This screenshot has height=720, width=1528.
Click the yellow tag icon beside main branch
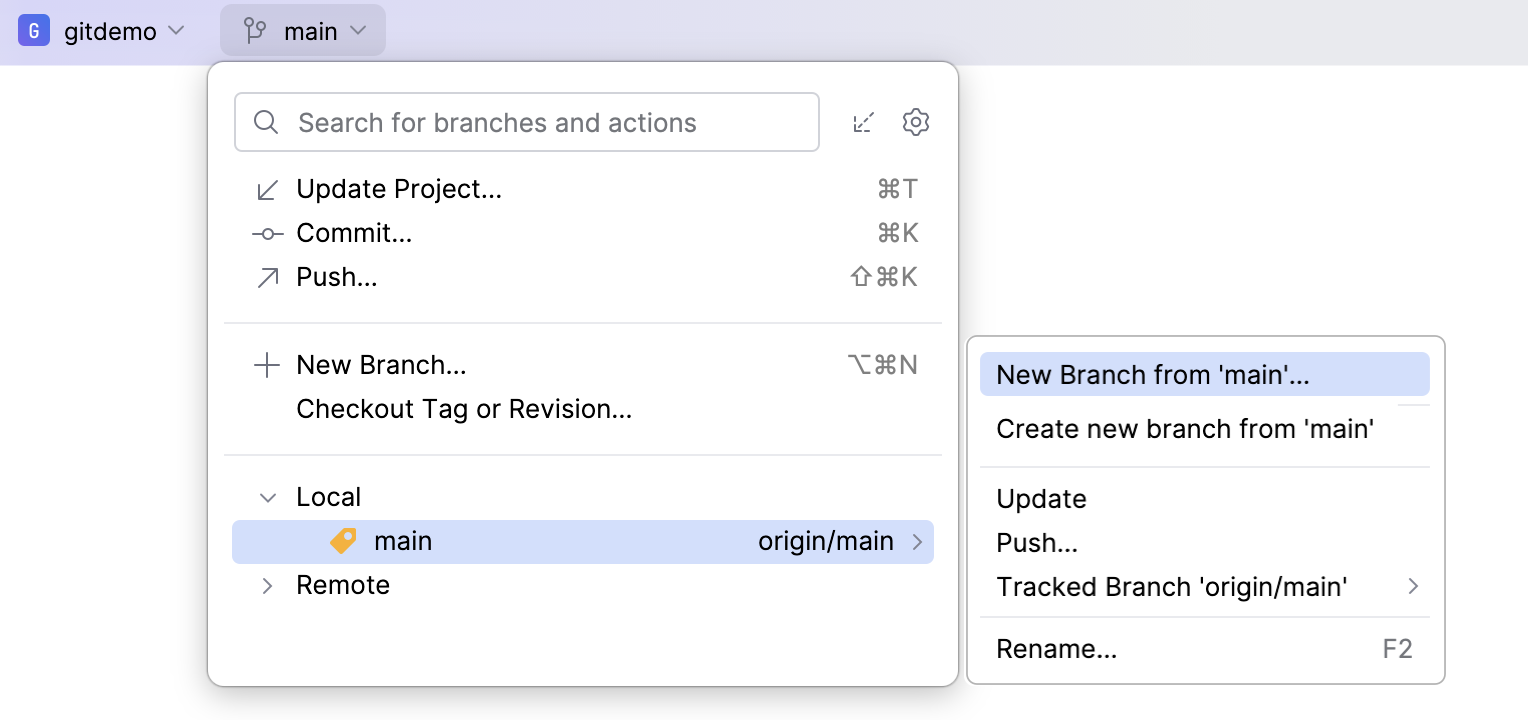pyautogui.click(x=342, y=541)
